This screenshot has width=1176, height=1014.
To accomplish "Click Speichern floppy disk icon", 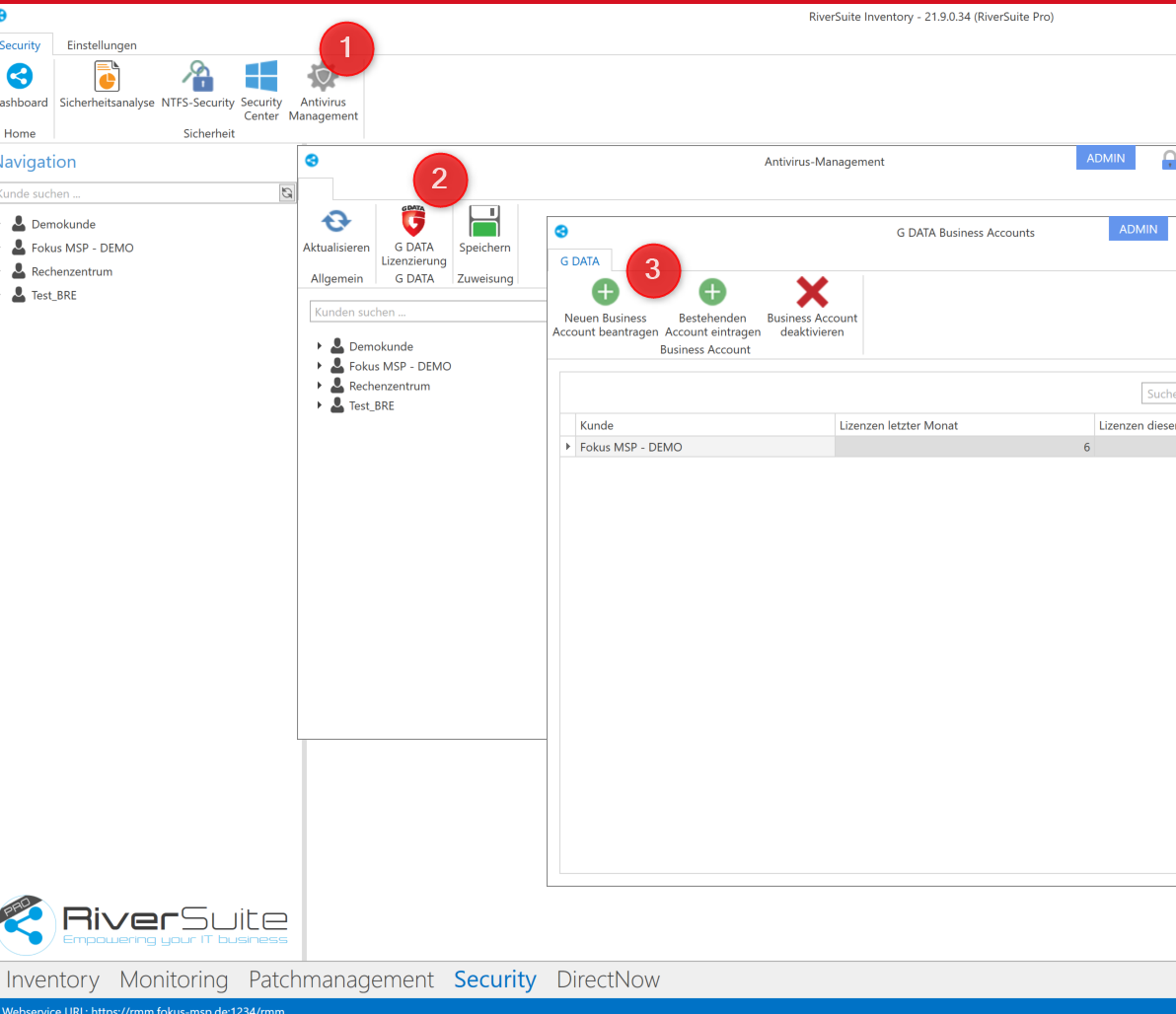I will [x=484, y=221].
